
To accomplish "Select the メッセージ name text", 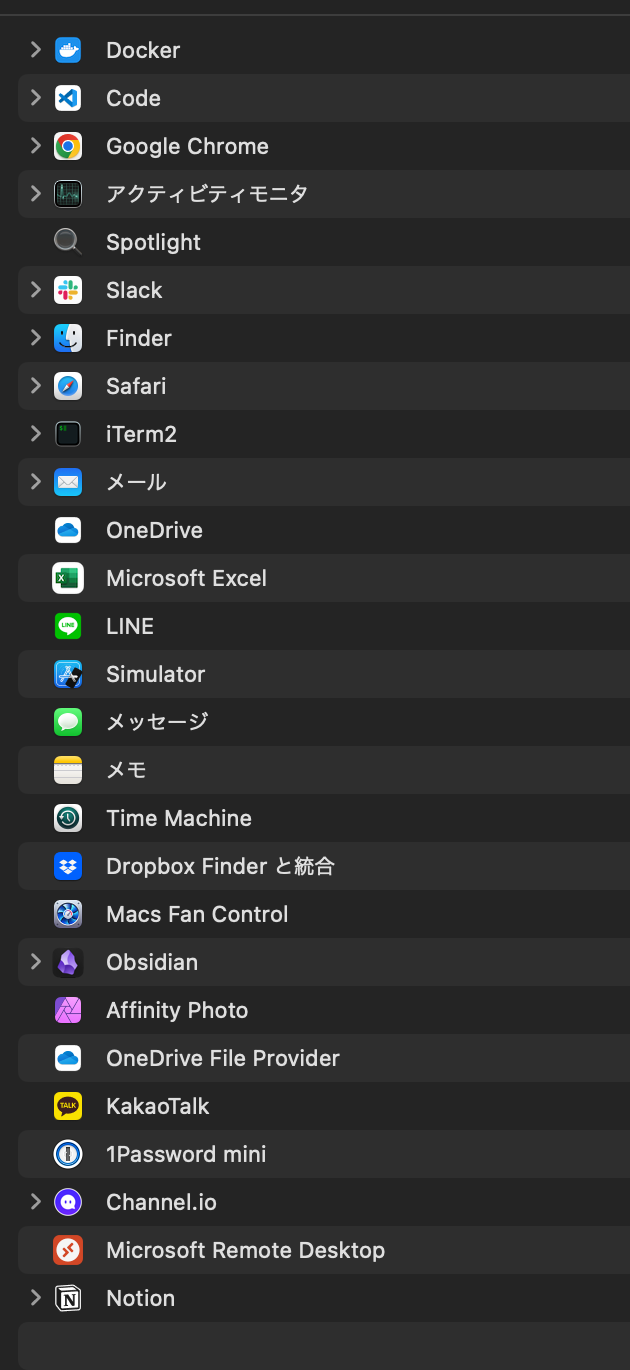I will tap(157, 722).
